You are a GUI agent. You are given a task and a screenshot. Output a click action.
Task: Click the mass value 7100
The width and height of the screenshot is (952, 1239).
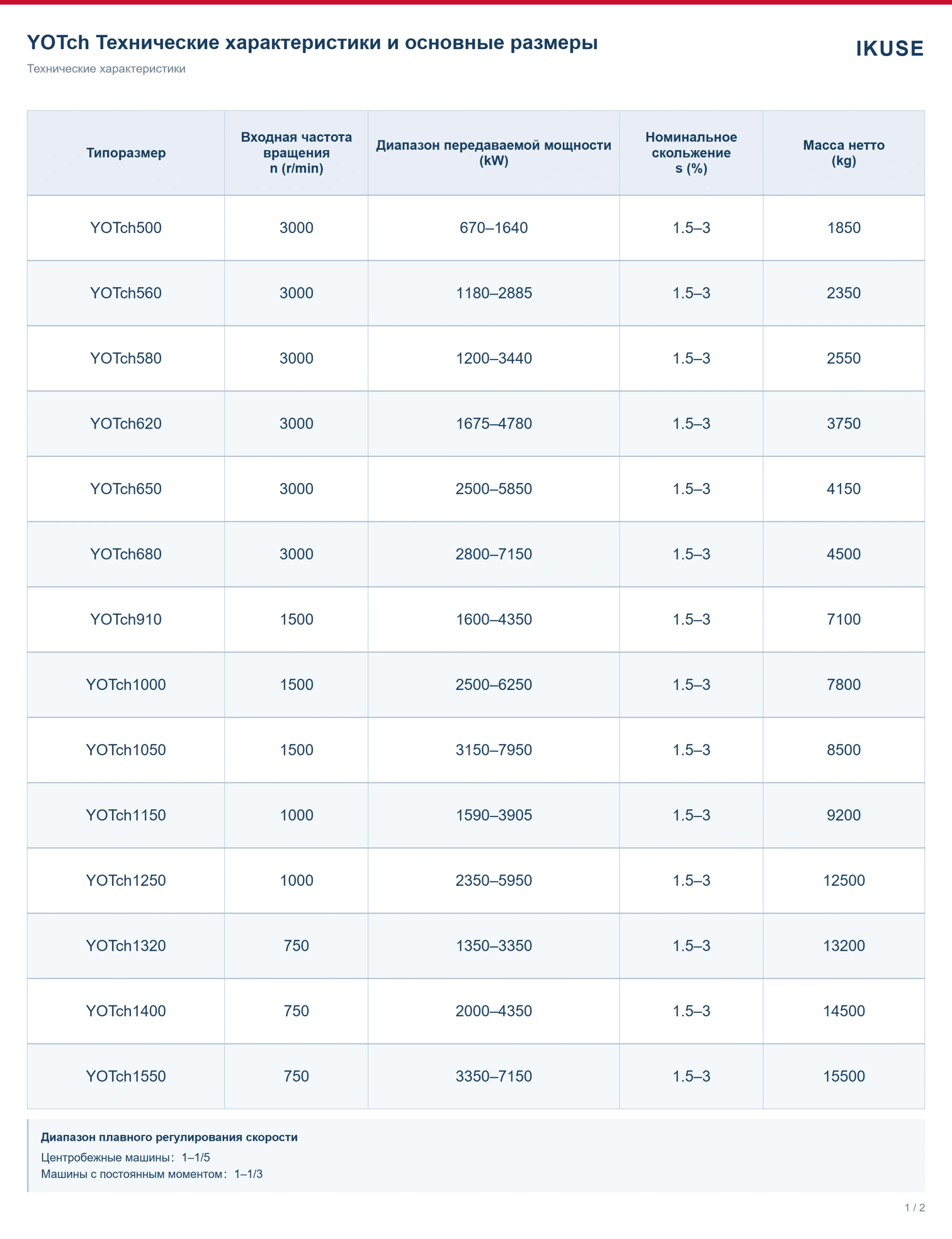[x=844, y=619]
